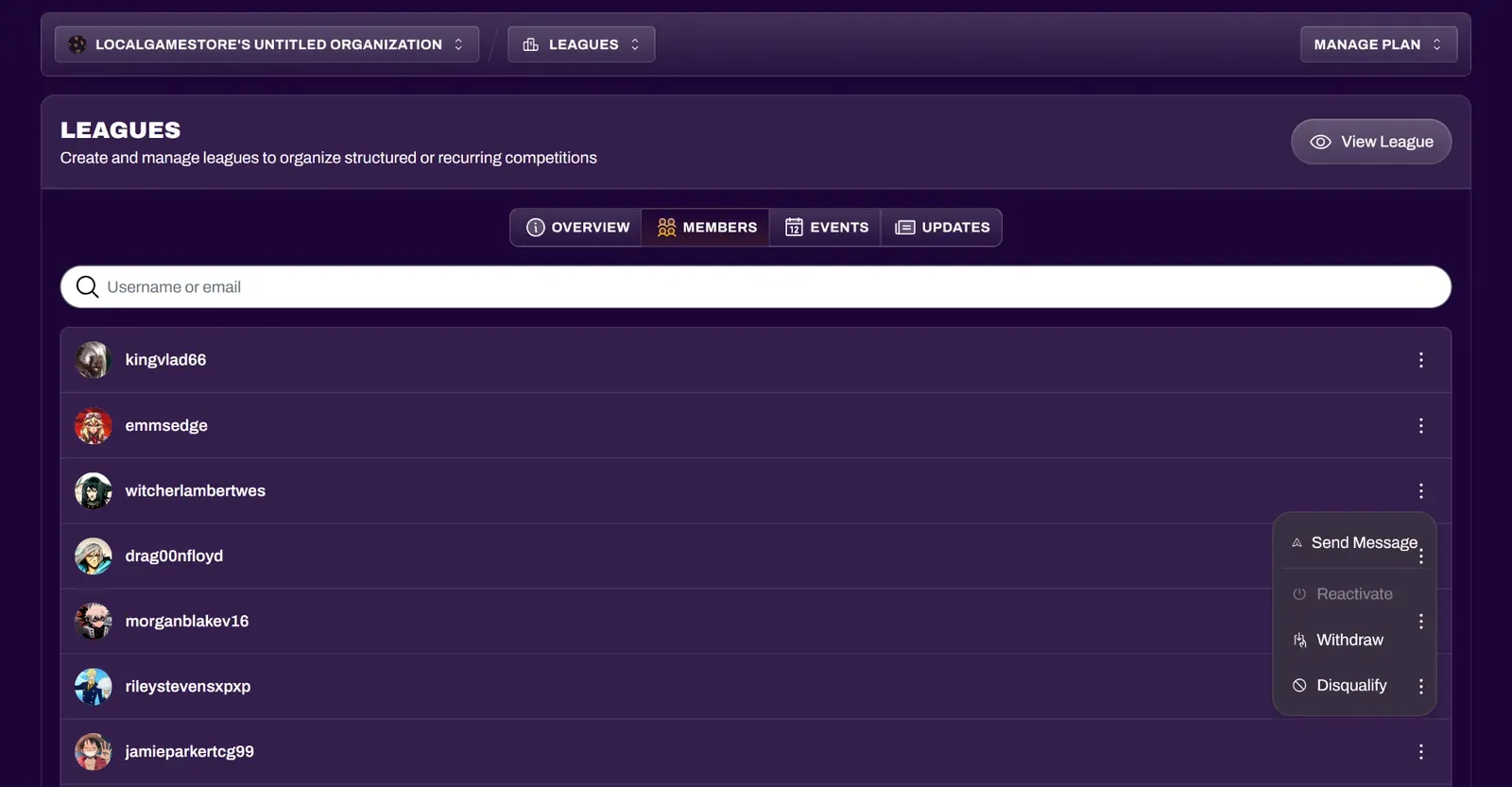Select the jamieparkertcg99 username
This screenshot has width=1512, height=787.
(189, 752)
